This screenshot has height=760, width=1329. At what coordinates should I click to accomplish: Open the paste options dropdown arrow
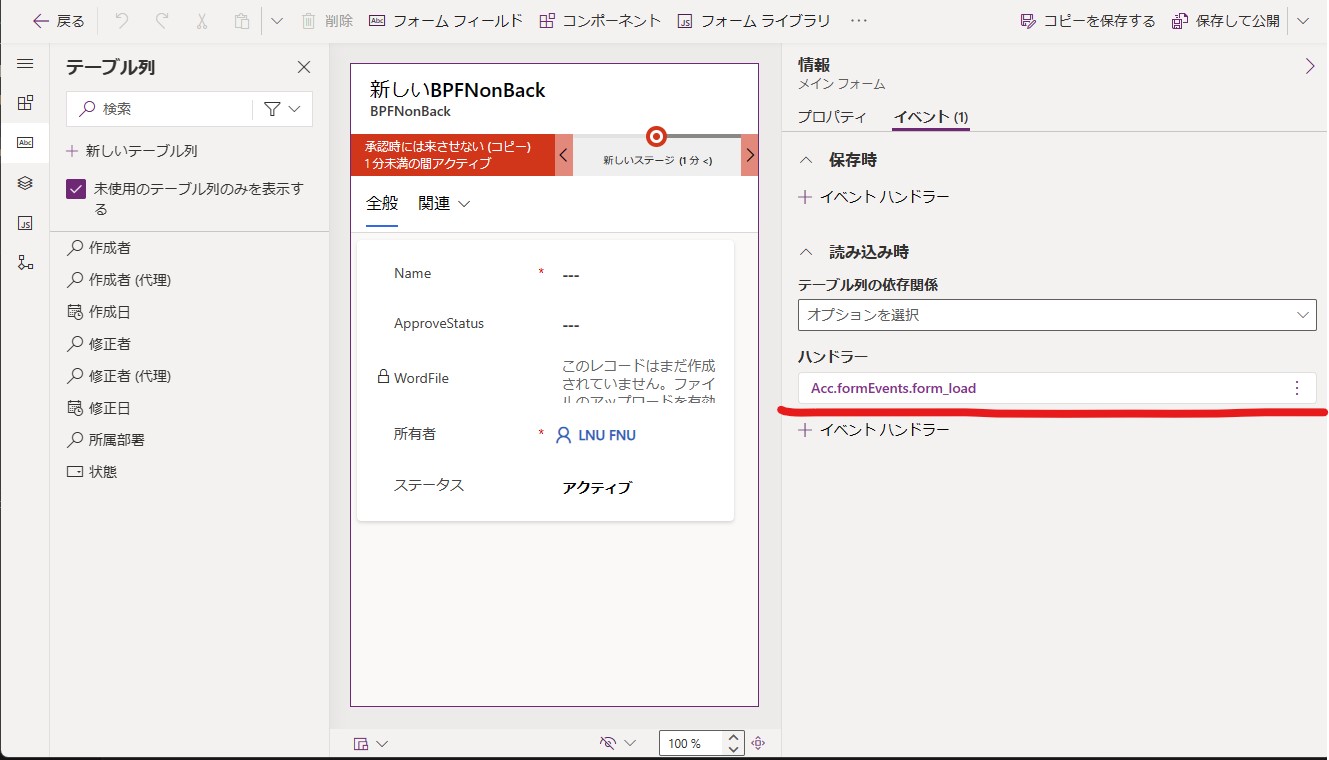tap(277, 21)
